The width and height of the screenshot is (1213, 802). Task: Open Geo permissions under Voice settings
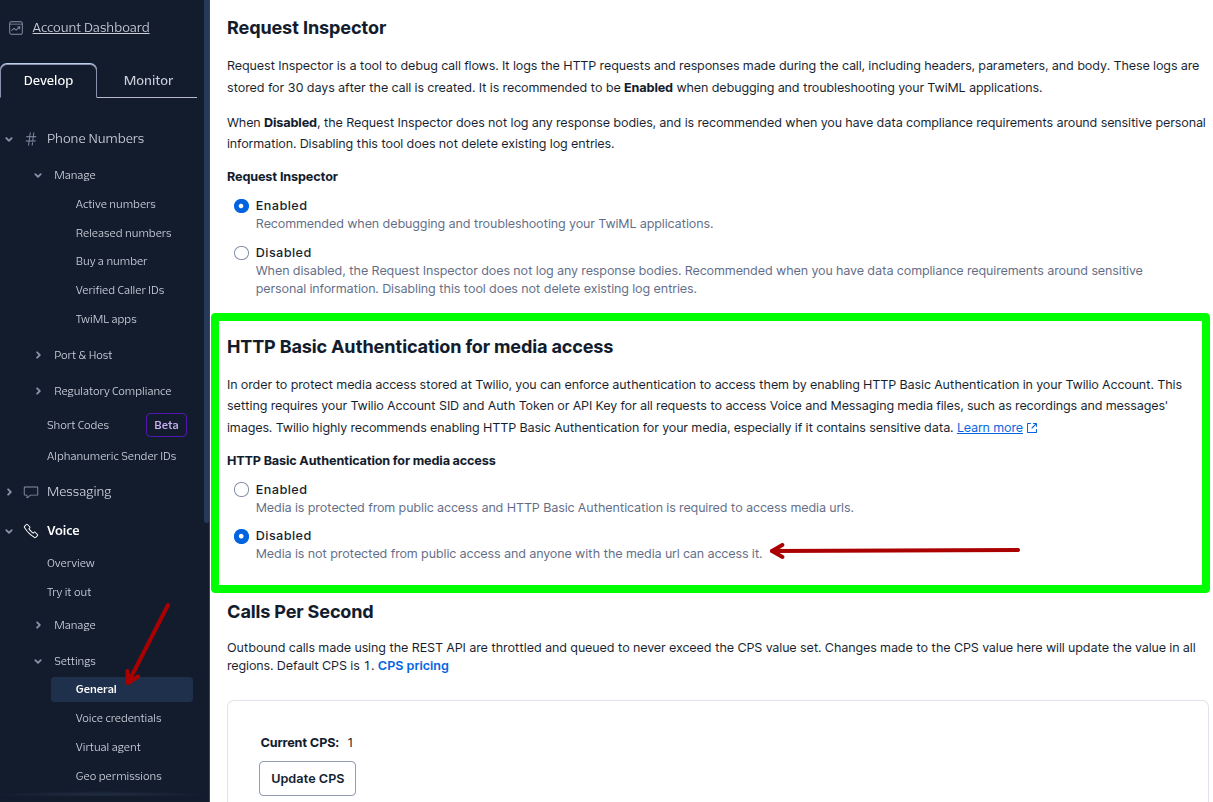coord(118,776)
